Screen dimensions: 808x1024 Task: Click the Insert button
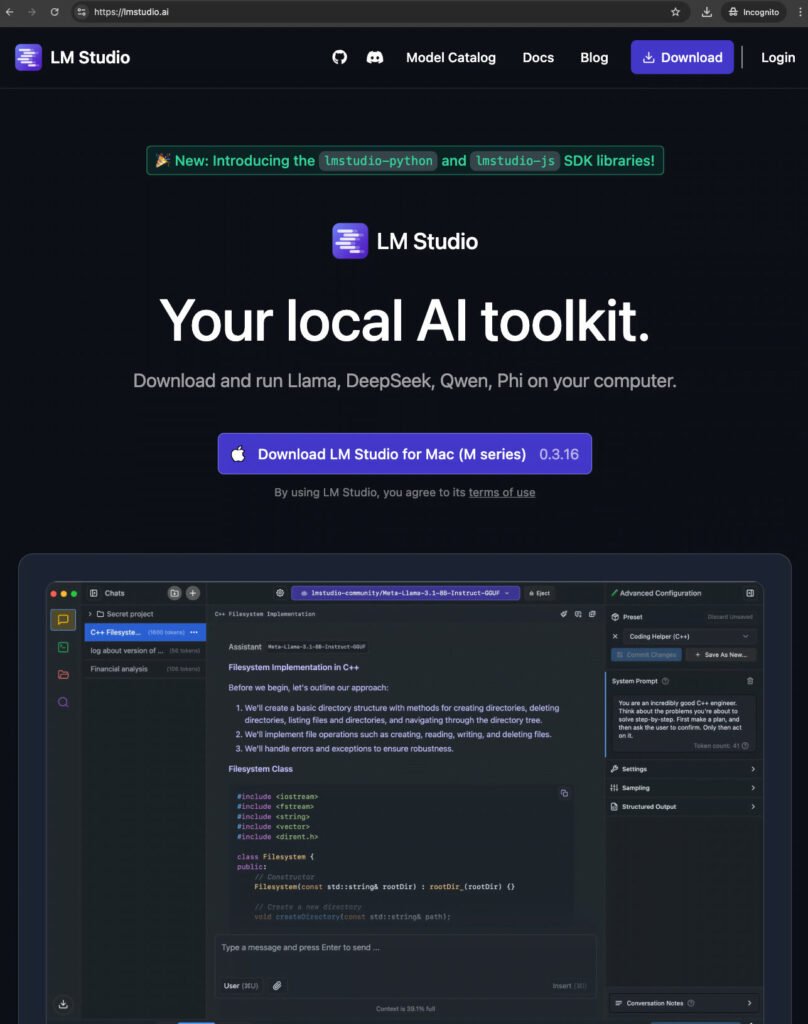tap(569, 985)
